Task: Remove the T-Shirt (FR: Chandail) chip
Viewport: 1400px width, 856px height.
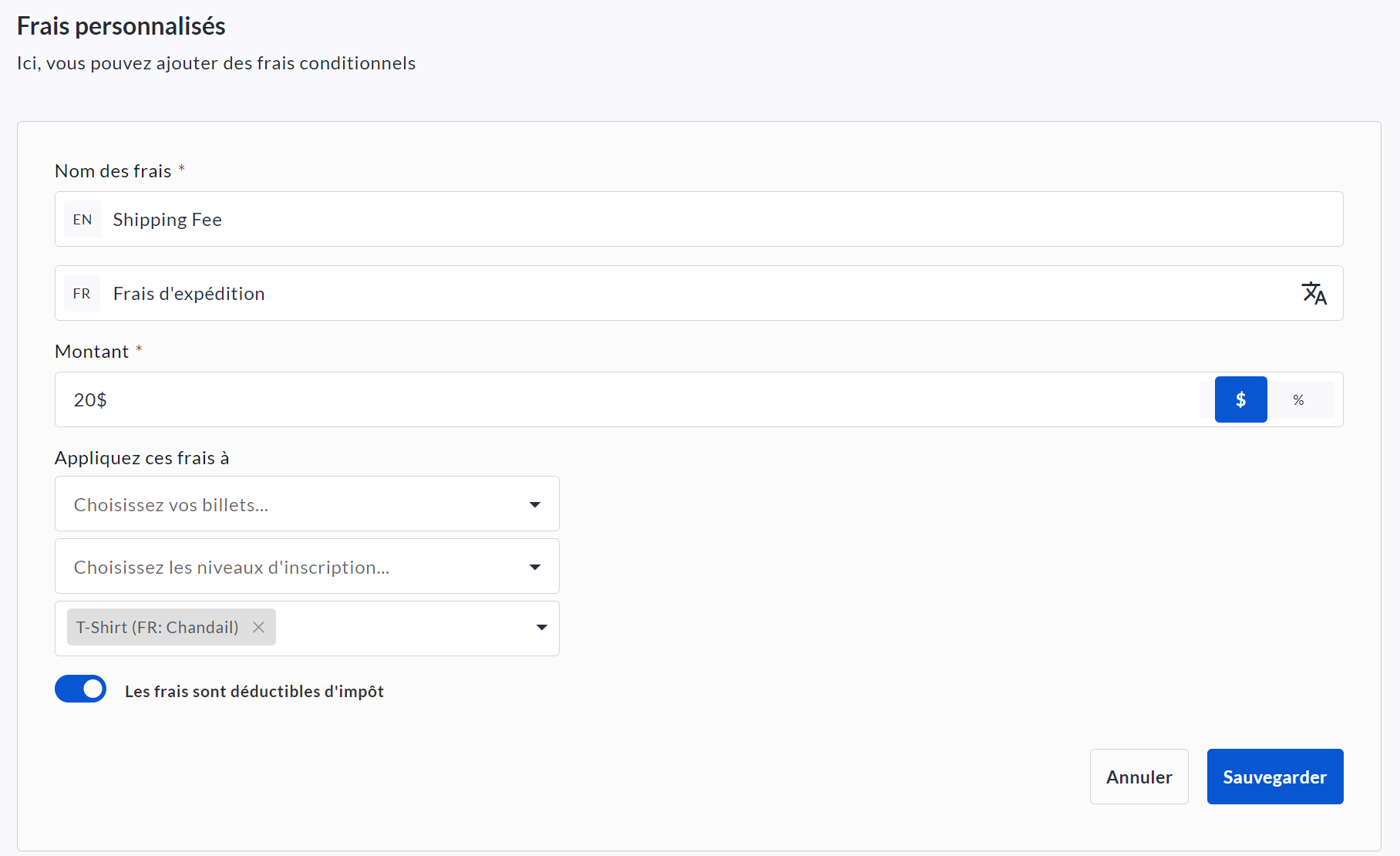Action: 259,628
